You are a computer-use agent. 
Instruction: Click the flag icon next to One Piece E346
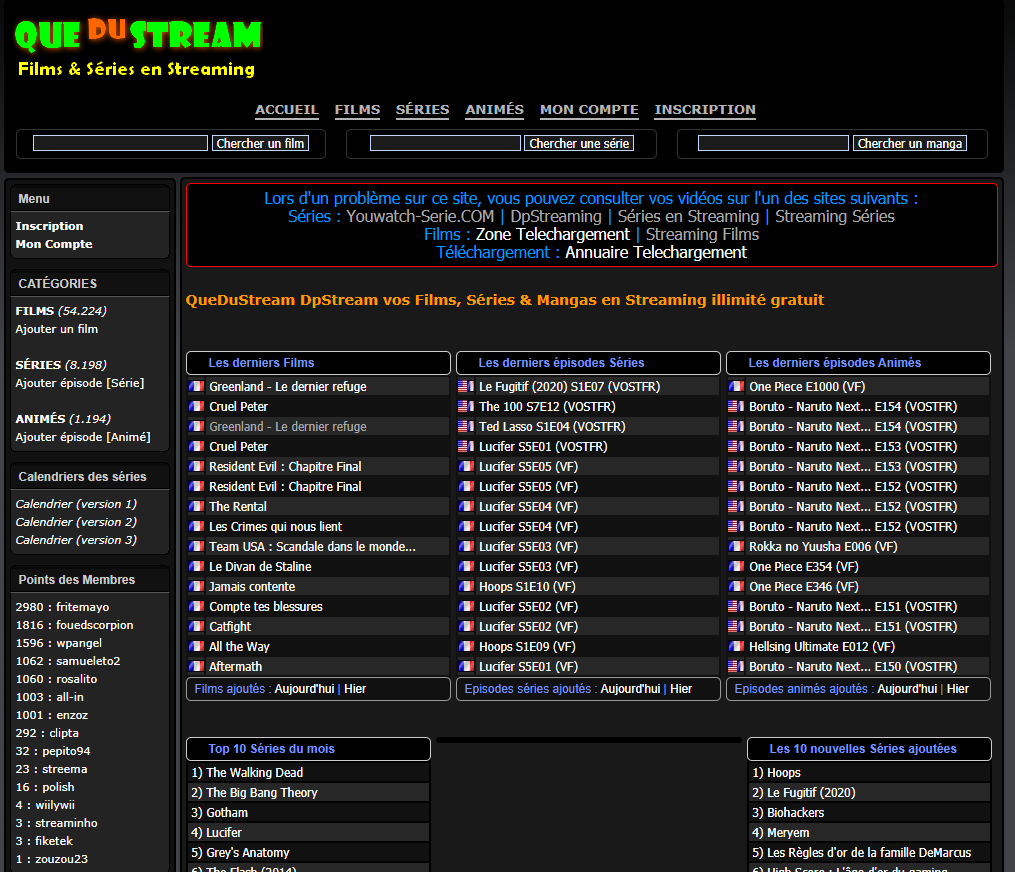point(736,587)
